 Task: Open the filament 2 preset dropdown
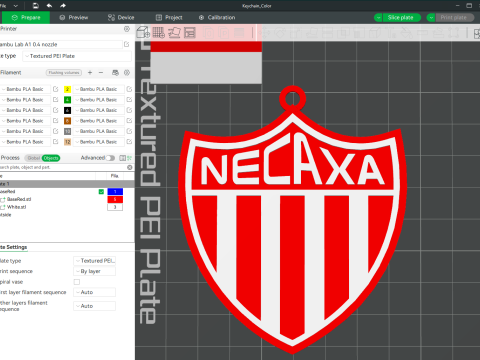[x=98, y=89]
